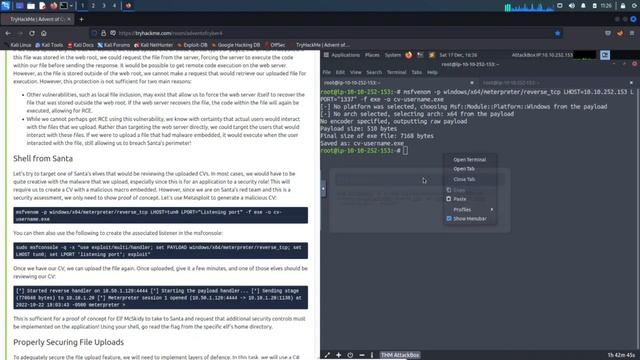The width and height of the screenshot is (640, 360).
Task: Open the Kali applications menu icon
Action: [5, 6]
